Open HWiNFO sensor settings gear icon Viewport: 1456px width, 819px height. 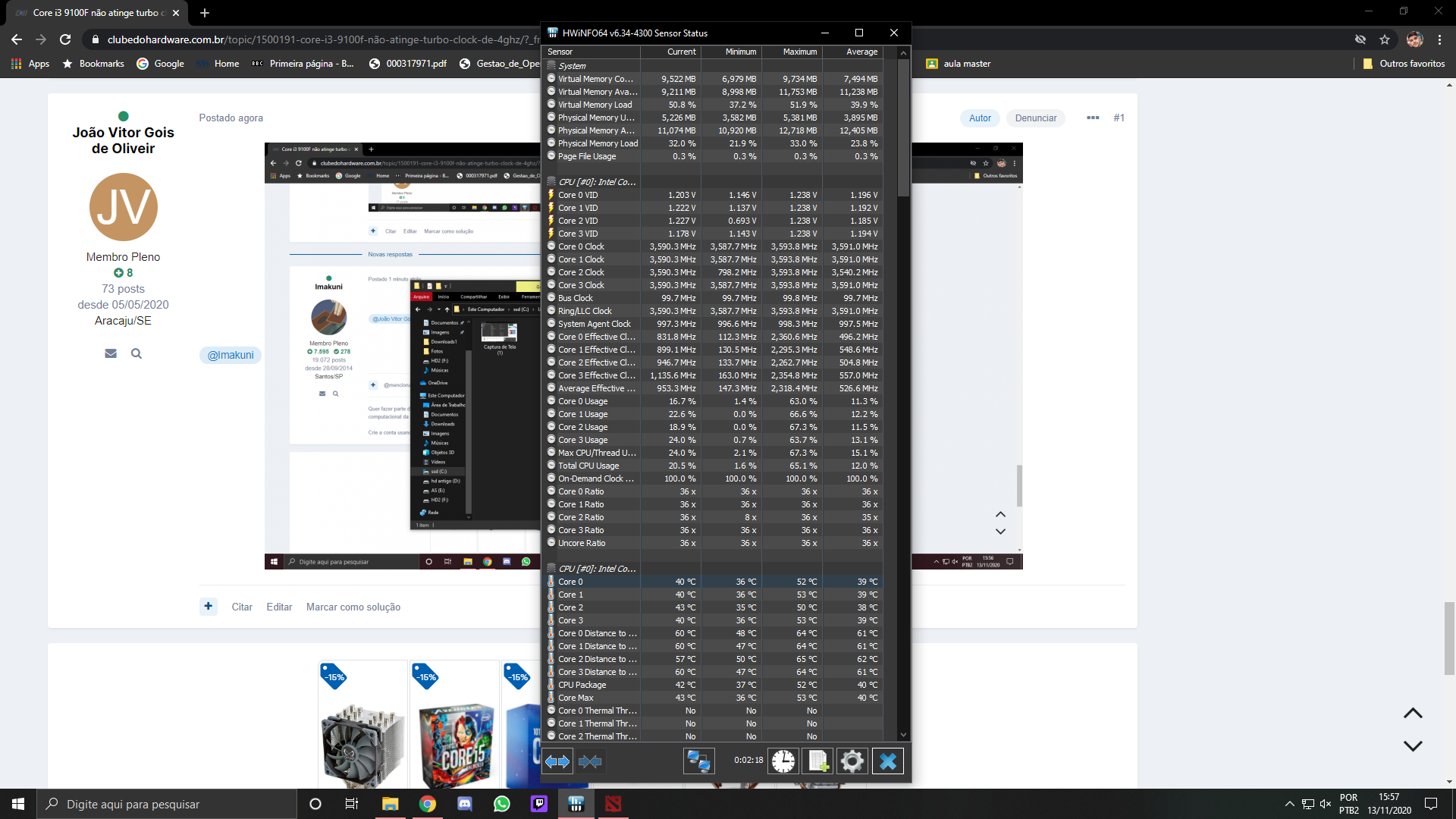coord(852,761)
